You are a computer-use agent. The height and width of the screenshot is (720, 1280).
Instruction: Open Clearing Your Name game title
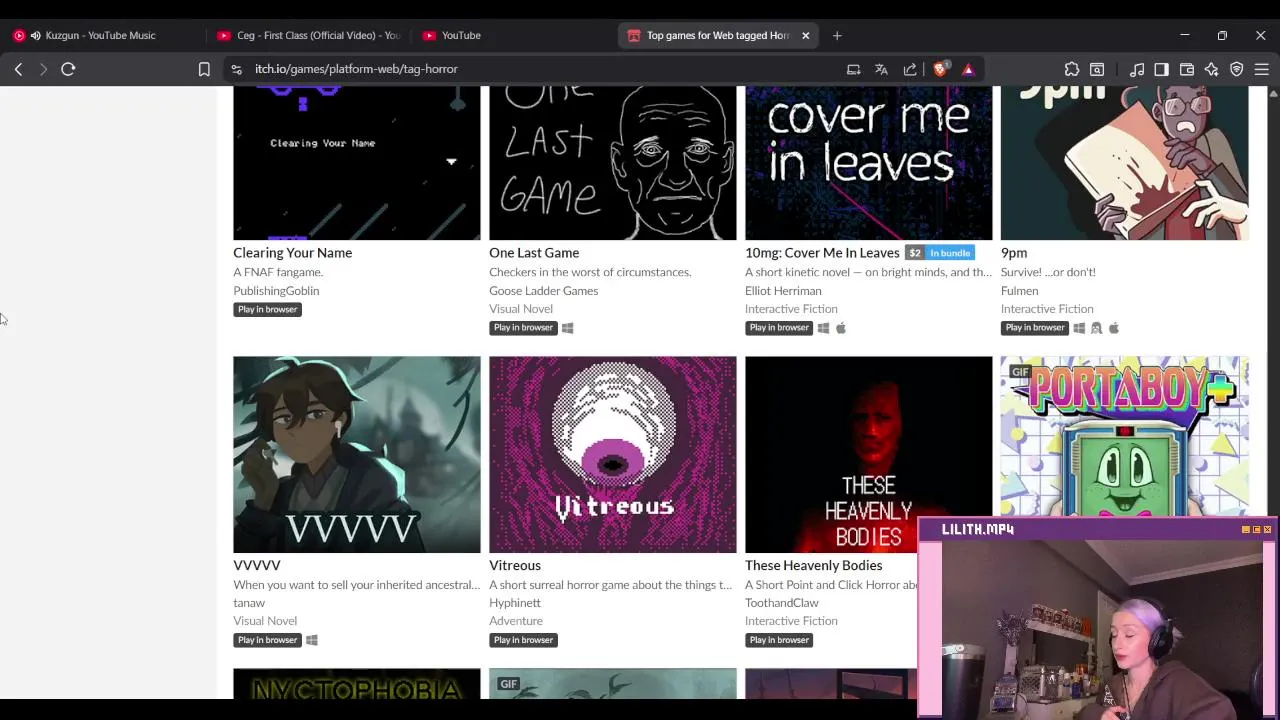coord(292,253)
